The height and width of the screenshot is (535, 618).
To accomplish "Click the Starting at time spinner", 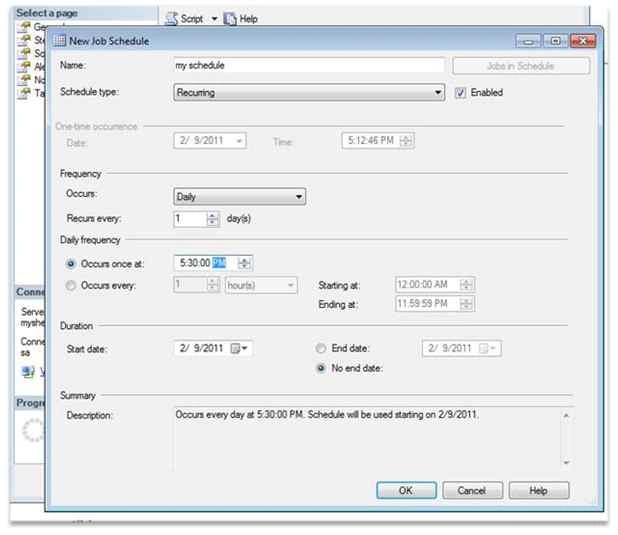I will tap(466, 284).
